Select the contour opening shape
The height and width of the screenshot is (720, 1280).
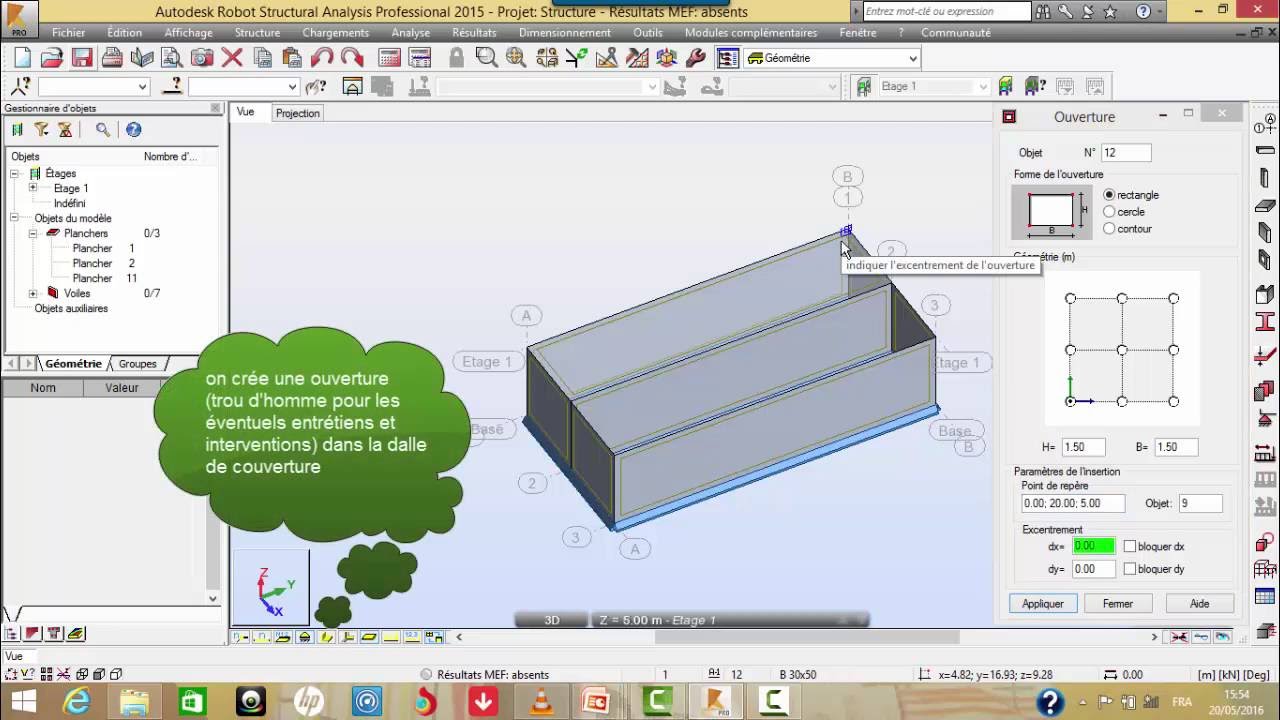pyautogui.click(x=1109, y=229)
